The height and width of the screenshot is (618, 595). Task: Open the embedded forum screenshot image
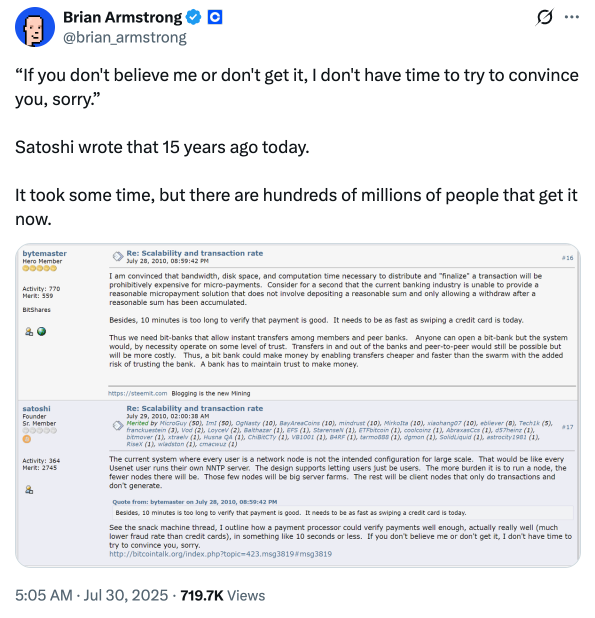pyautogui.click(x=298, y=405)
